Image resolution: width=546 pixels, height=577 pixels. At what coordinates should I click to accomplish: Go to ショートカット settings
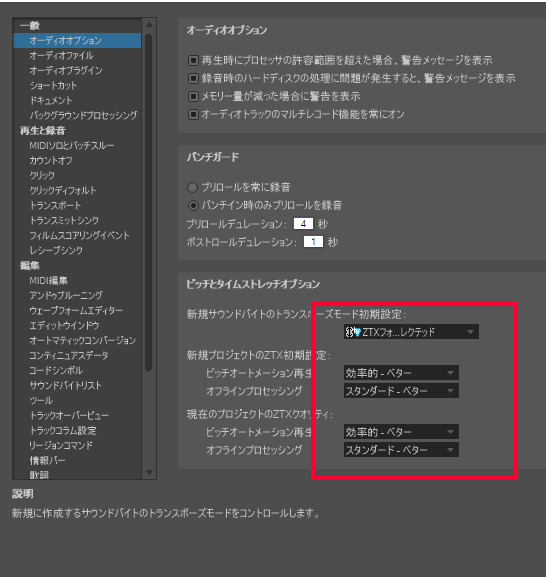click(x=53, y=85)
